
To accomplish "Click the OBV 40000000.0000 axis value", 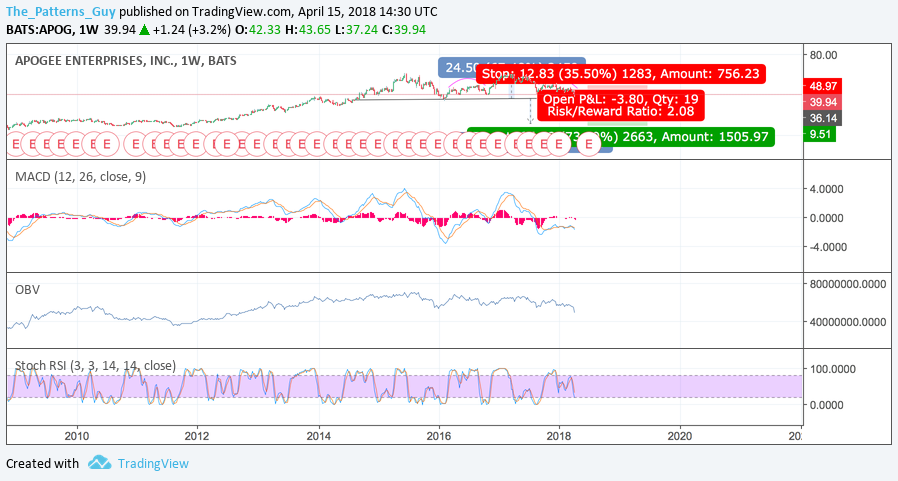I will 848,322.
